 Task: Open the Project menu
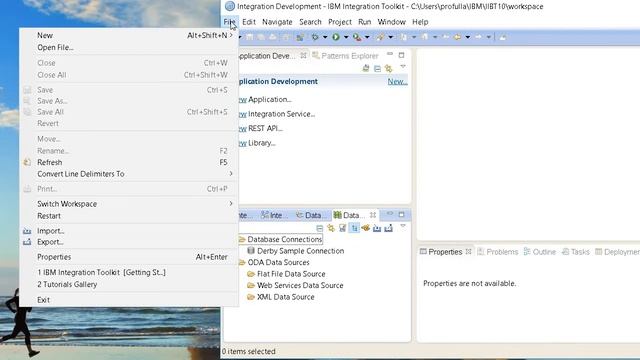pos(340,22)
